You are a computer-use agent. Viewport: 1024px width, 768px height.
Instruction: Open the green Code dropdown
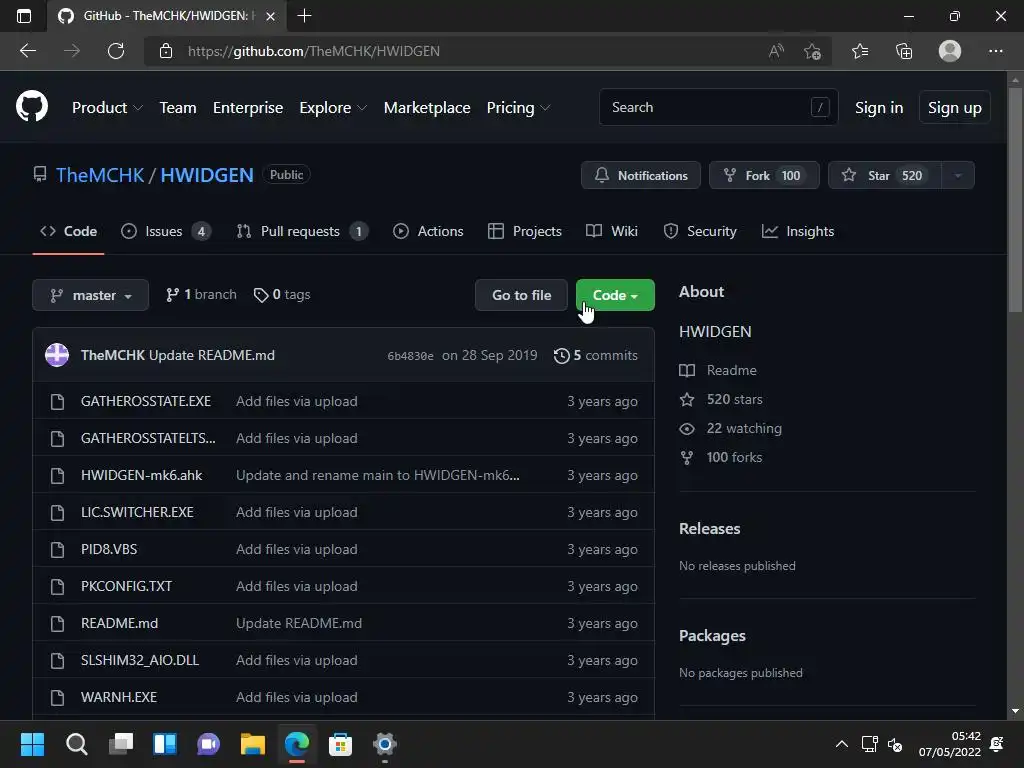[x=615, y=295]
